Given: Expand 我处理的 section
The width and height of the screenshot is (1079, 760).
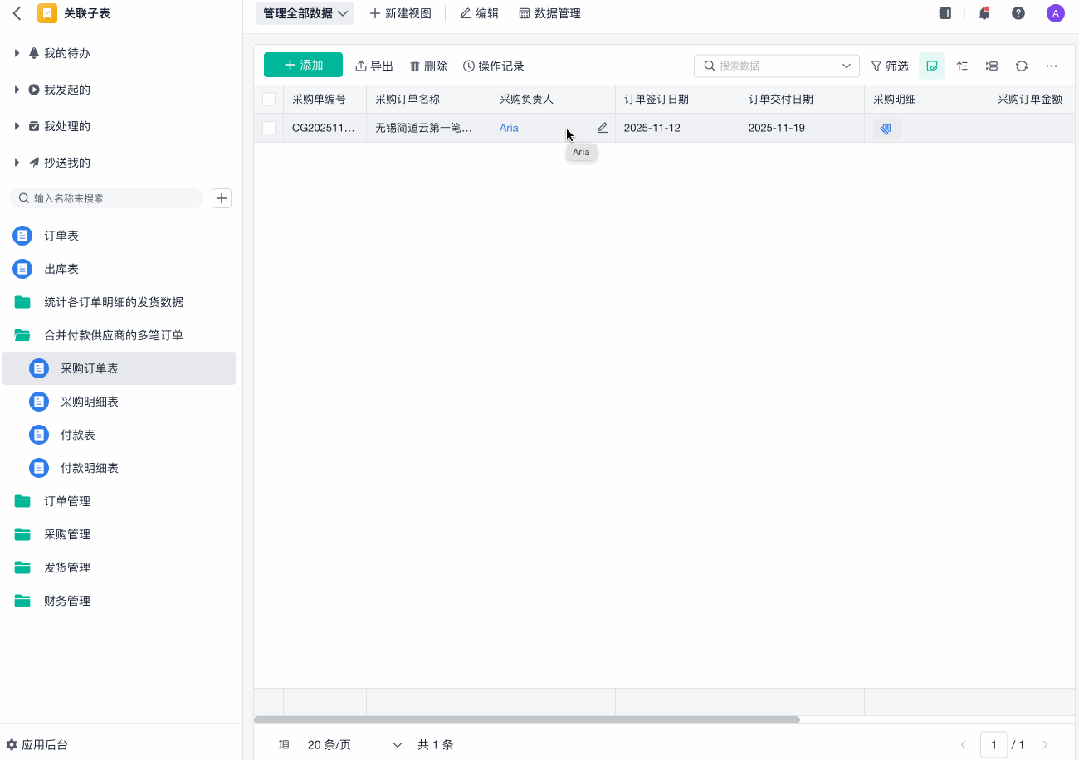Looking at the screenshot, I should [x=17, y=126].
